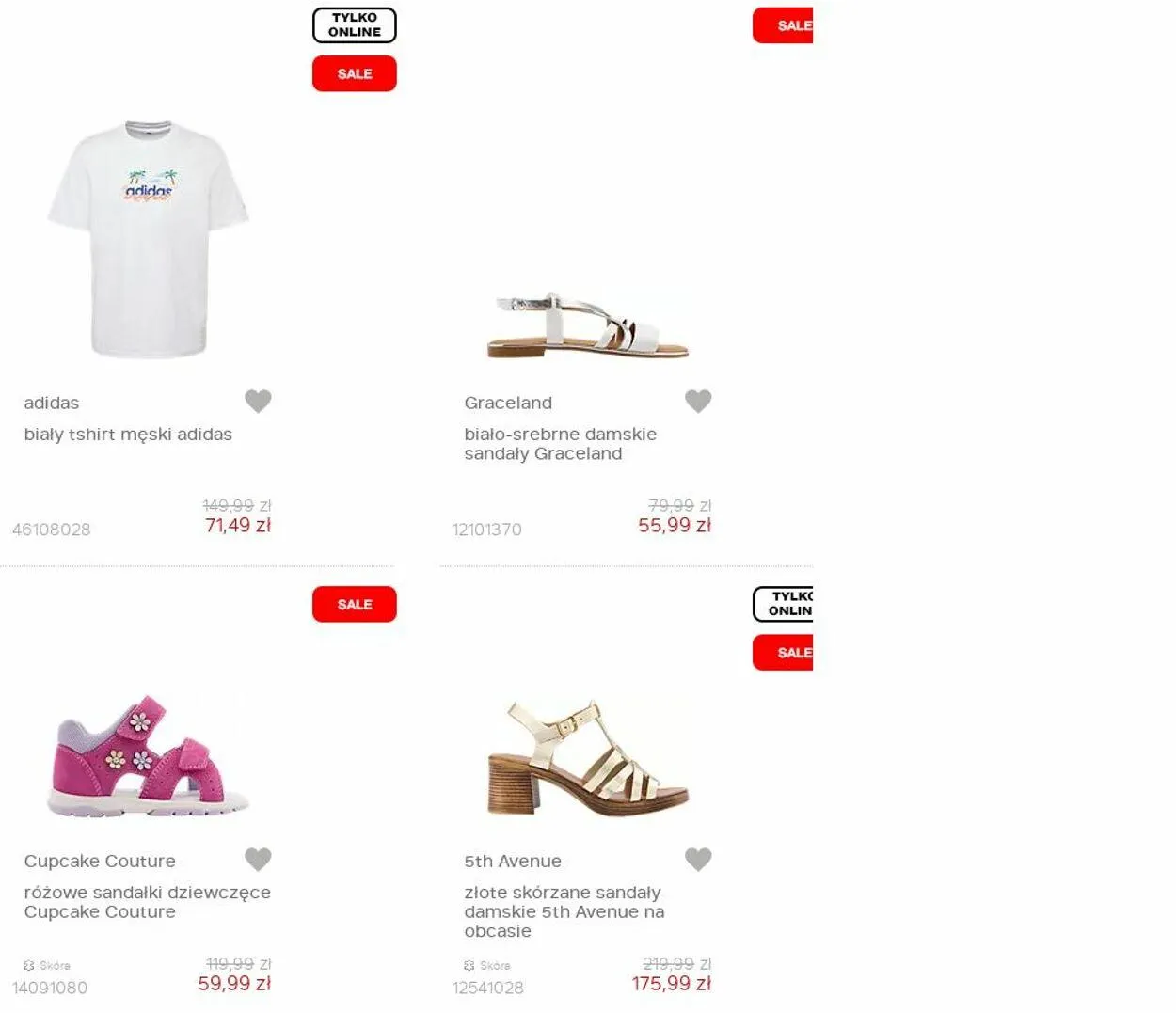Open gold heeled 5th Avenue sandal image
The image size is (1176, 1013).
(x=588, y=755)
